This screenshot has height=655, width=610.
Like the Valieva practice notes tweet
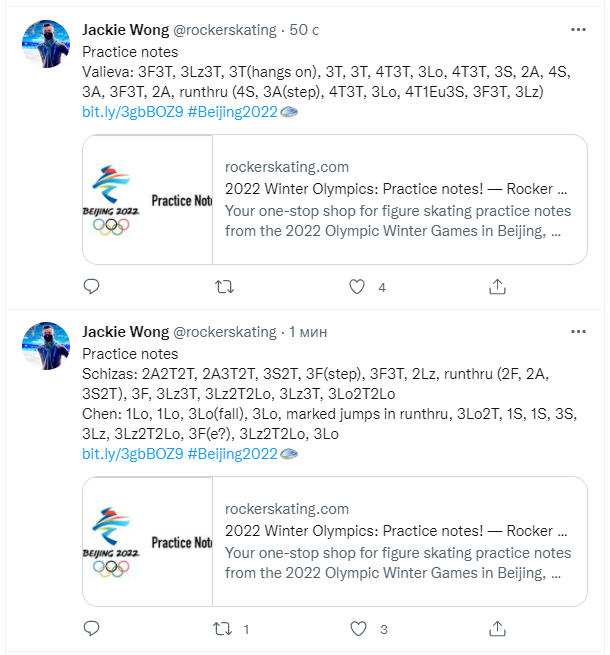tap(357, 287)
